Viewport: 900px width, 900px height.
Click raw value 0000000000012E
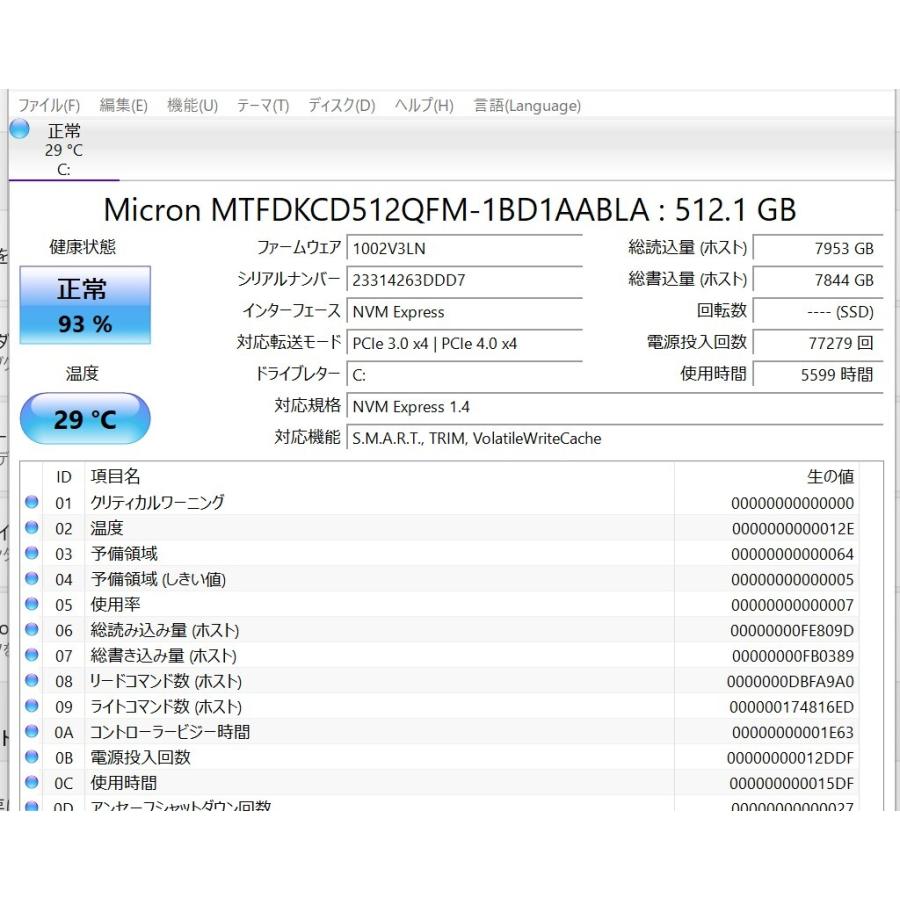(x=793, y=529)
